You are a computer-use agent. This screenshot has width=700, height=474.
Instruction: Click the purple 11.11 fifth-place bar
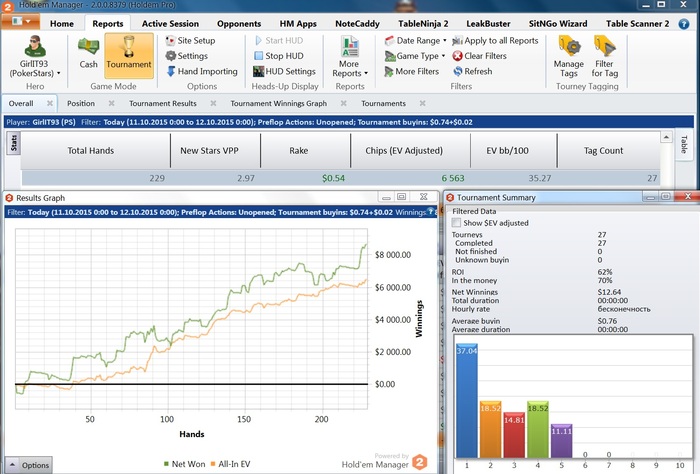point(562,441)
